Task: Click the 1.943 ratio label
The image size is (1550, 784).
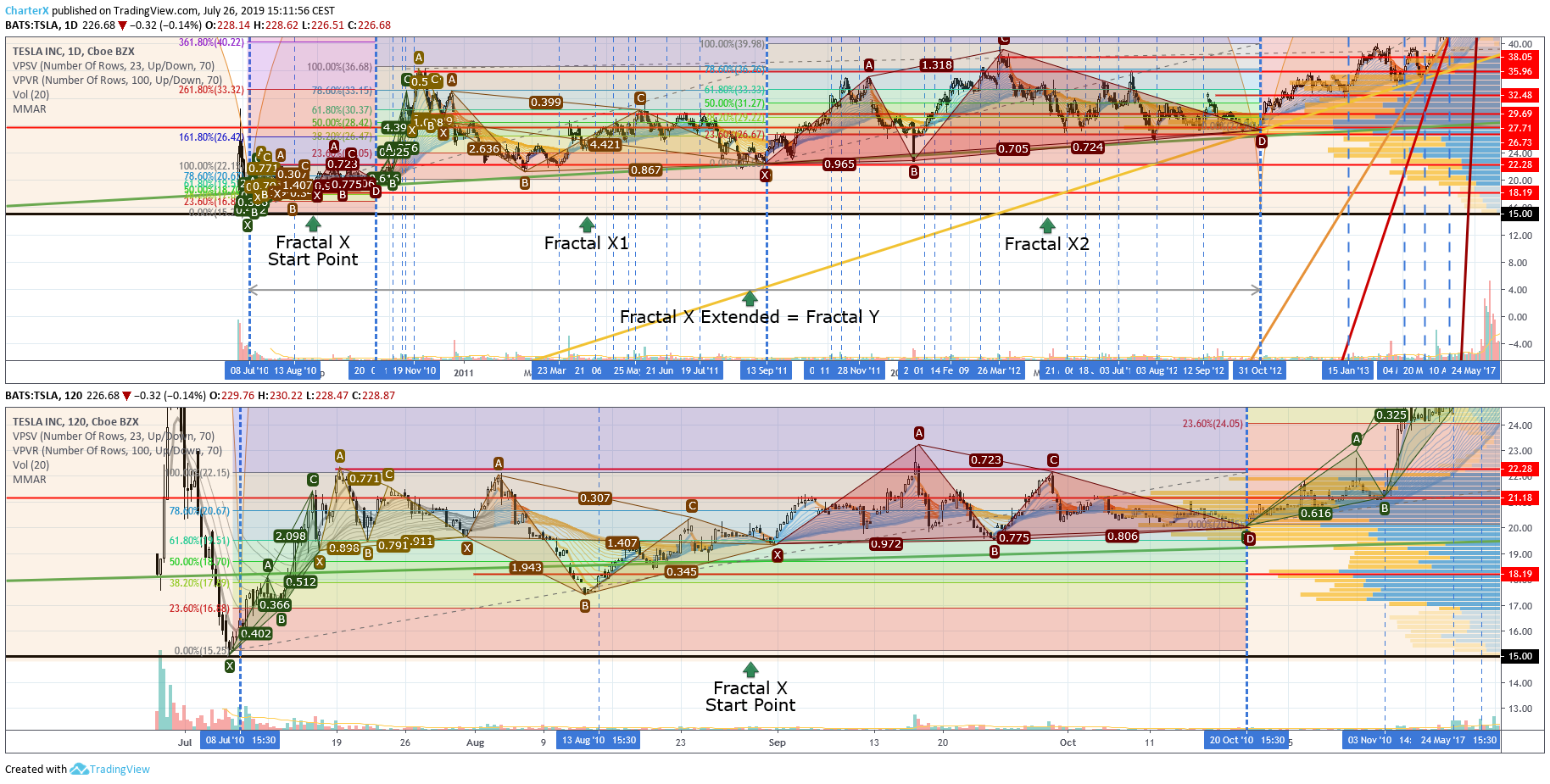Action: click(x=527, y=568)
